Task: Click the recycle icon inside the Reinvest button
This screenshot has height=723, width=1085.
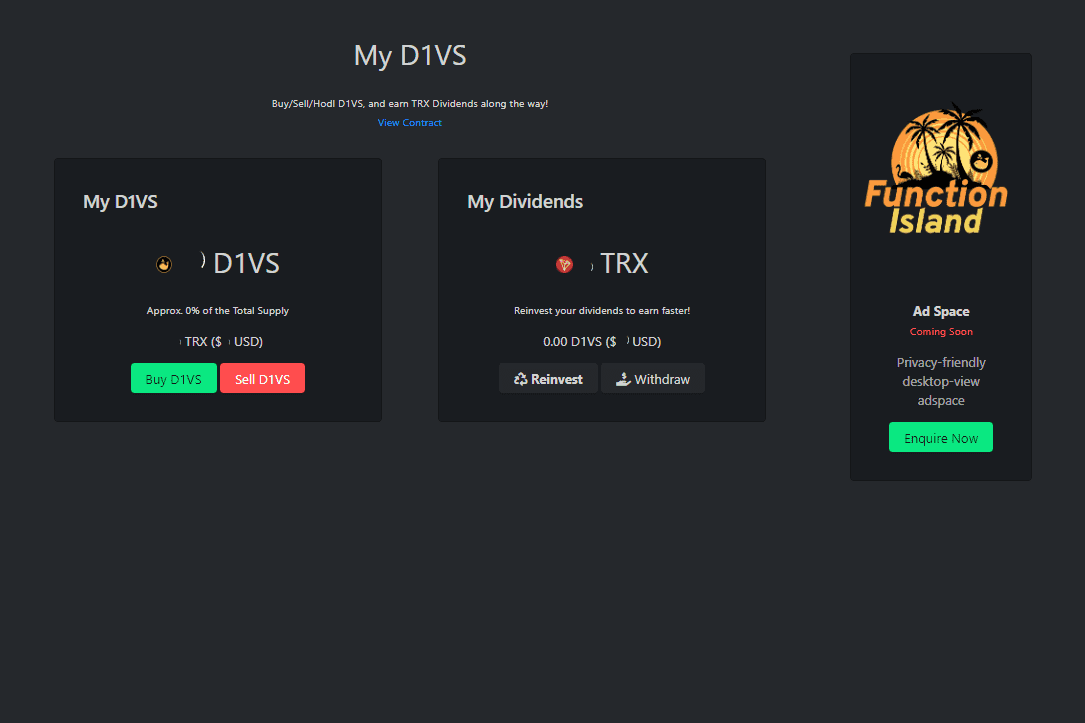Action: coord(519,378)
